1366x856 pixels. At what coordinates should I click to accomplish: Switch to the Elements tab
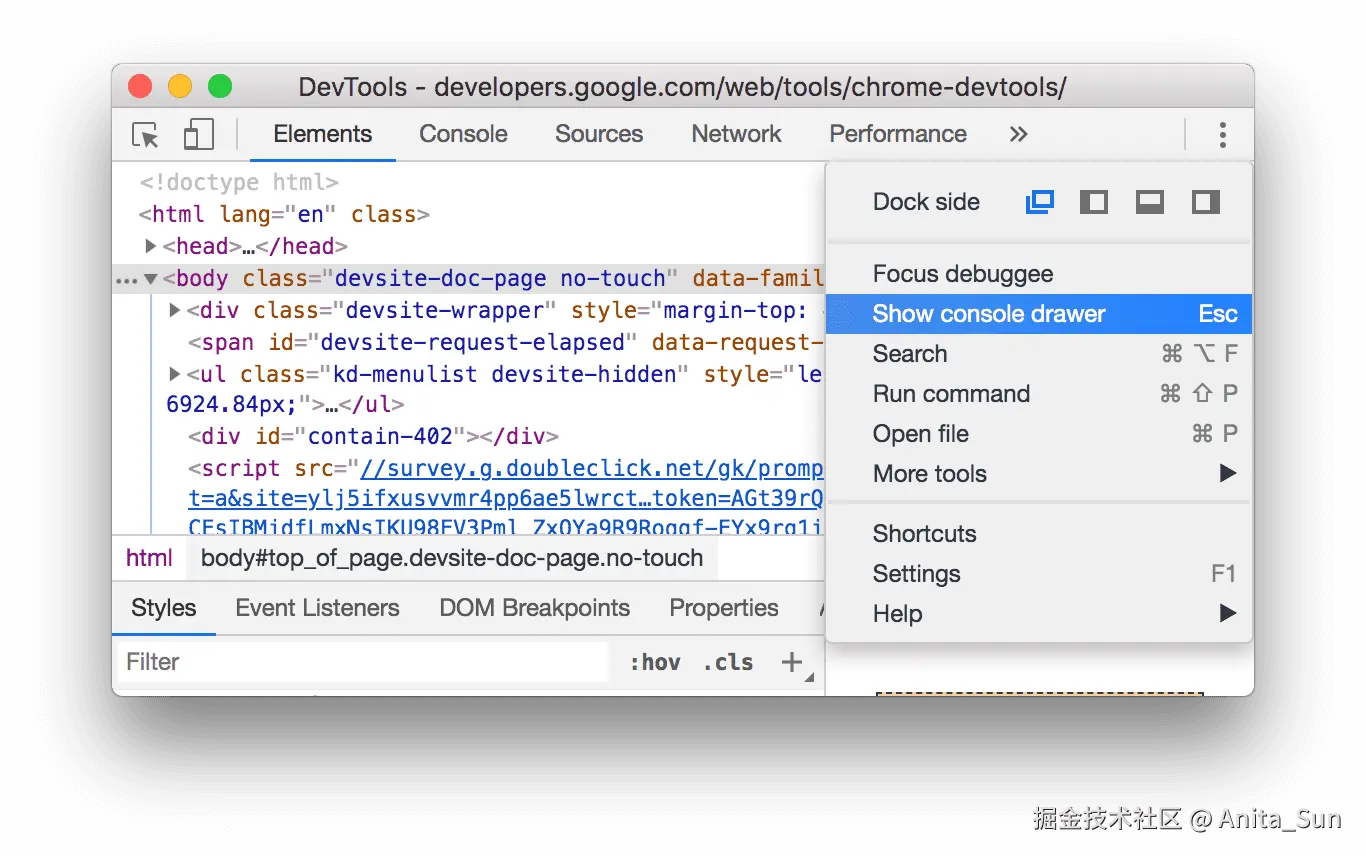click(x=322, y=134)
